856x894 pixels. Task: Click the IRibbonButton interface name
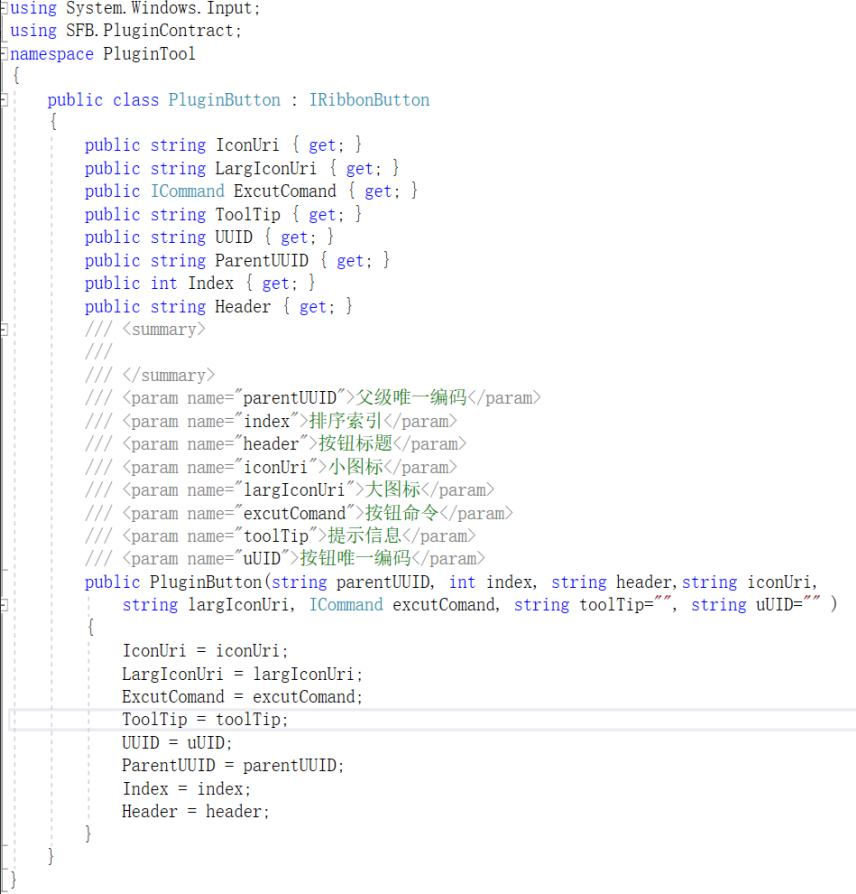[370, 100]
